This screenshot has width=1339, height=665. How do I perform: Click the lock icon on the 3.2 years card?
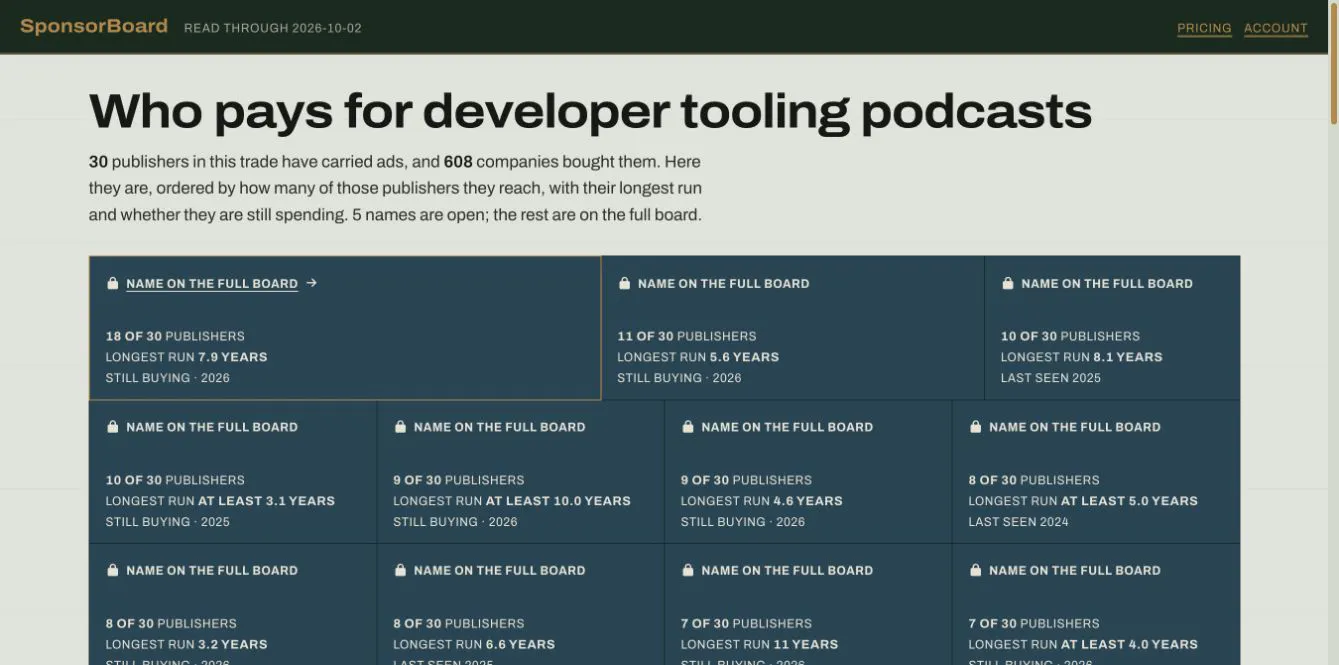point(113,570)
